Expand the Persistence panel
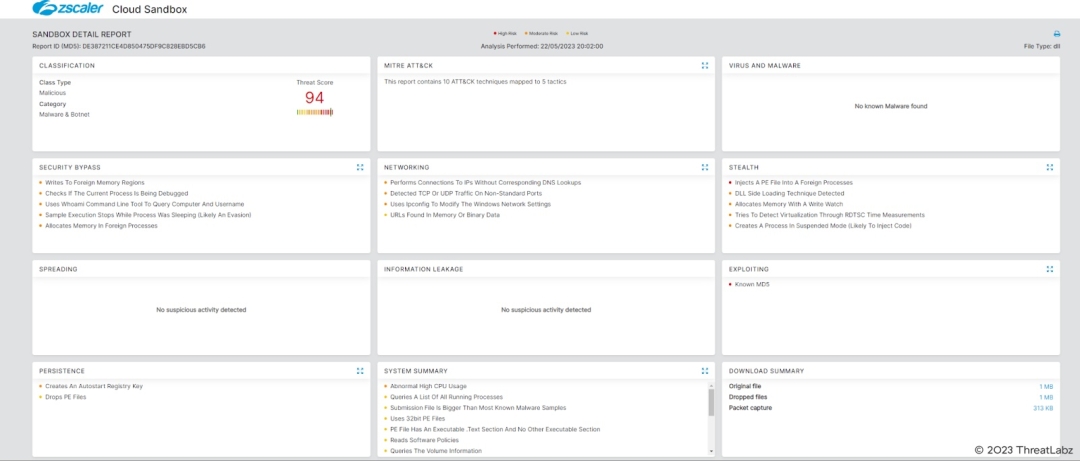The image size is (1080, 461). click(360, 371)
